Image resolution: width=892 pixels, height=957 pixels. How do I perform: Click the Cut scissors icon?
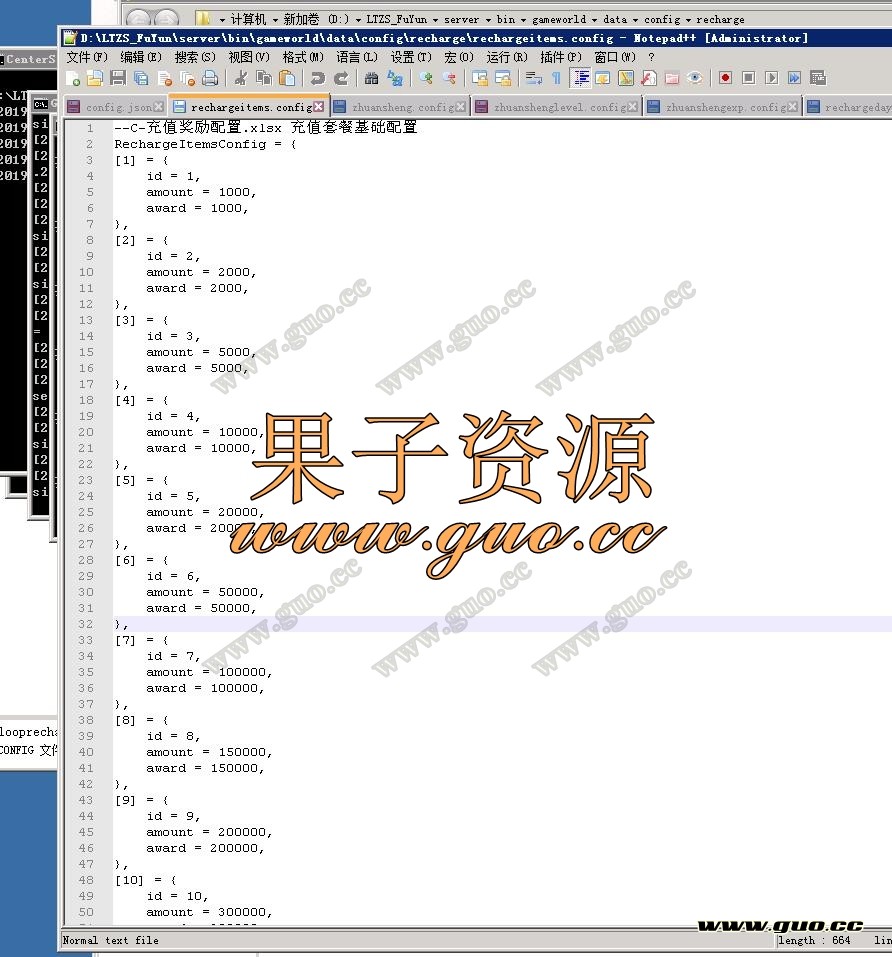[241, 78]
